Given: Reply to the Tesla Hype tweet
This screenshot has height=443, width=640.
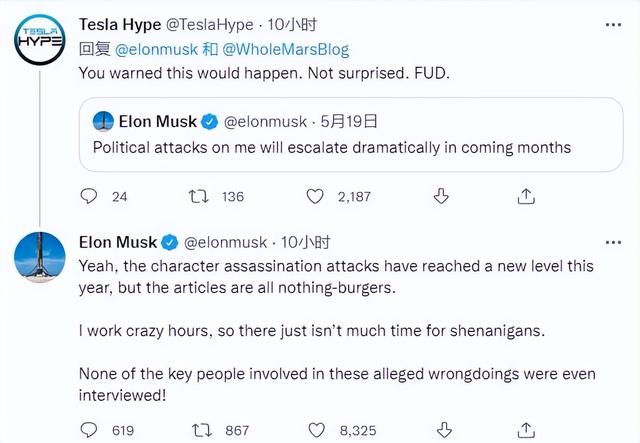Looking at the screenshot, I should tap(88, 197).
